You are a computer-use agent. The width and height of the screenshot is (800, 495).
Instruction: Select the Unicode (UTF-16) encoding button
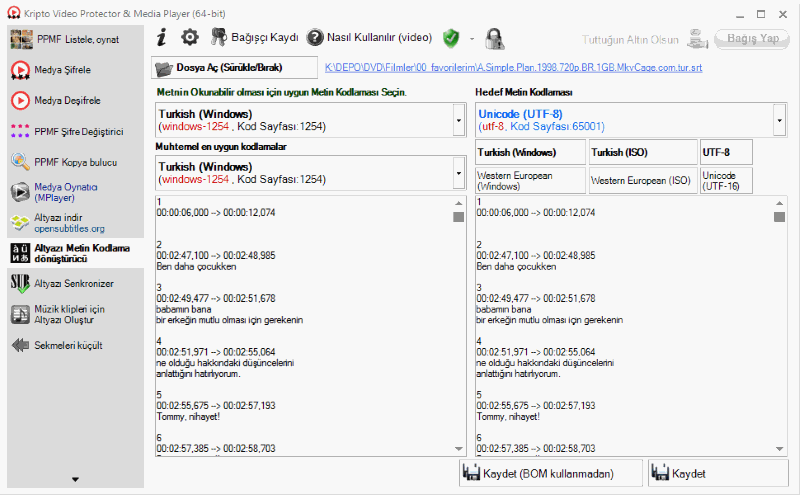[726, 180]
